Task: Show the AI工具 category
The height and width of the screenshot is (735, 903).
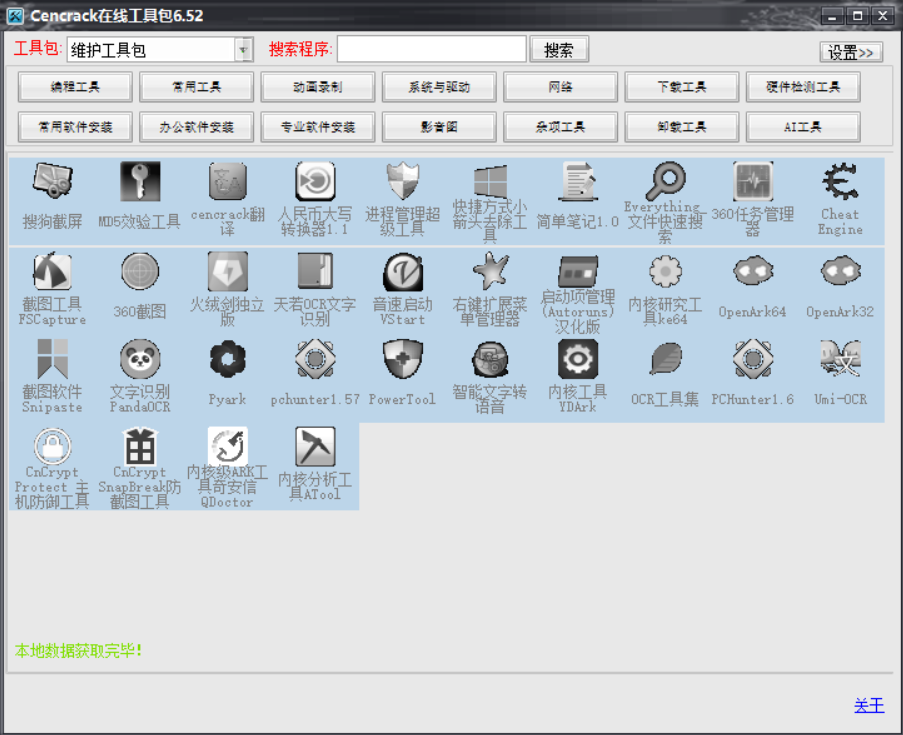Action: point(803,127)
